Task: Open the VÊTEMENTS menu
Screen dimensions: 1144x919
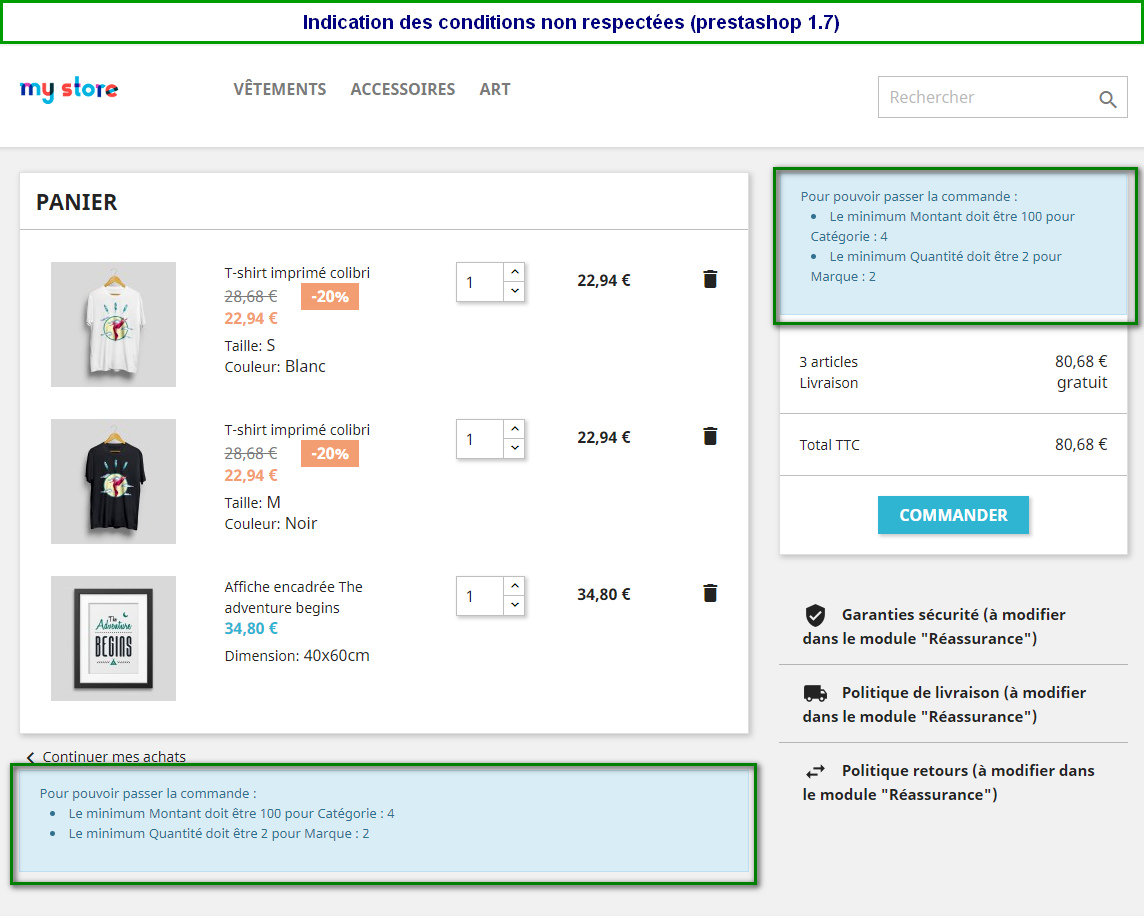Action: click(x=279, y=89)
